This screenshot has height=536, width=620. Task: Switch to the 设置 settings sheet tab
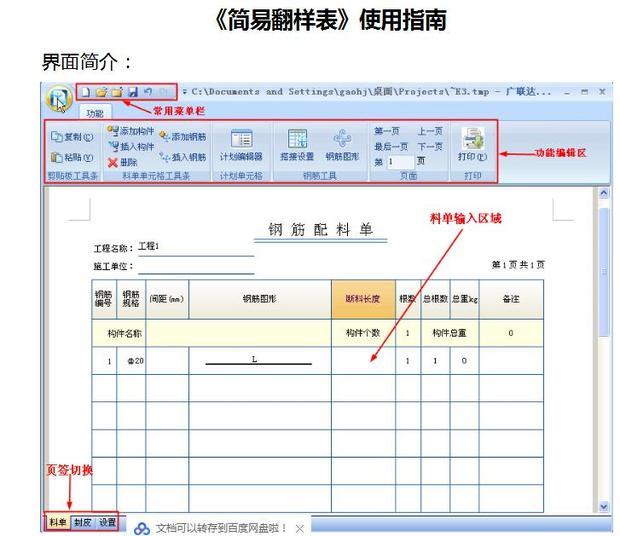[106, 522]
